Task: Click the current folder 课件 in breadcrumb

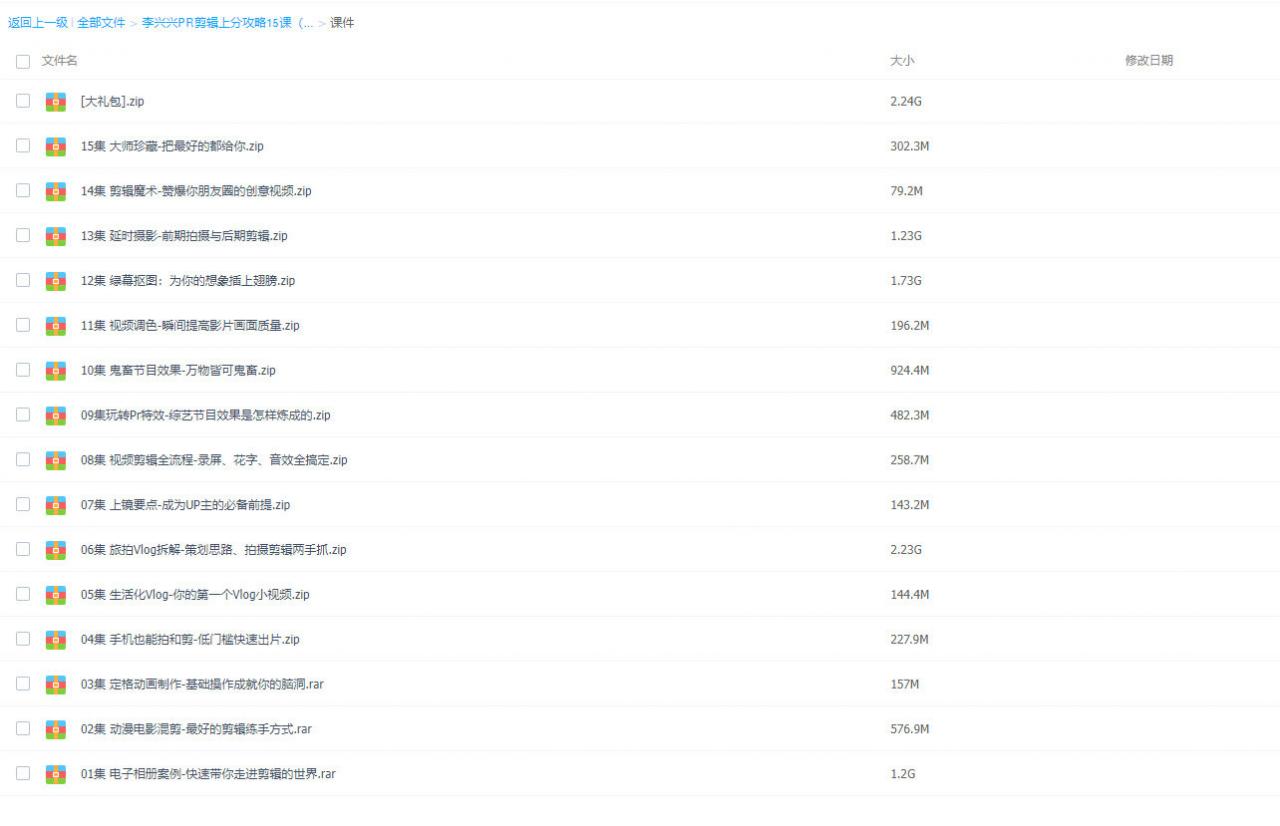Action: coord(342,22)
